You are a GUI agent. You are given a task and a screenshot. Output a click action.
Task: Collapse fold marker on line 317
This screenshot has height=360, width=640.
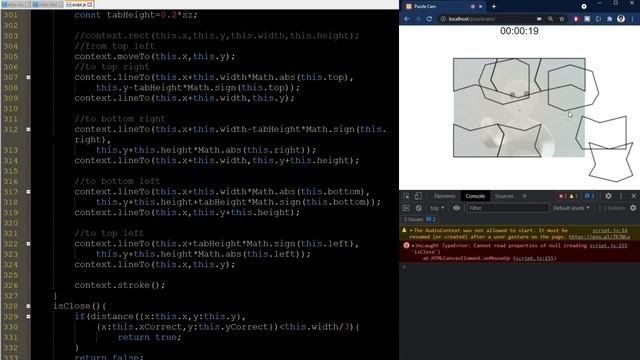point(28,192)
